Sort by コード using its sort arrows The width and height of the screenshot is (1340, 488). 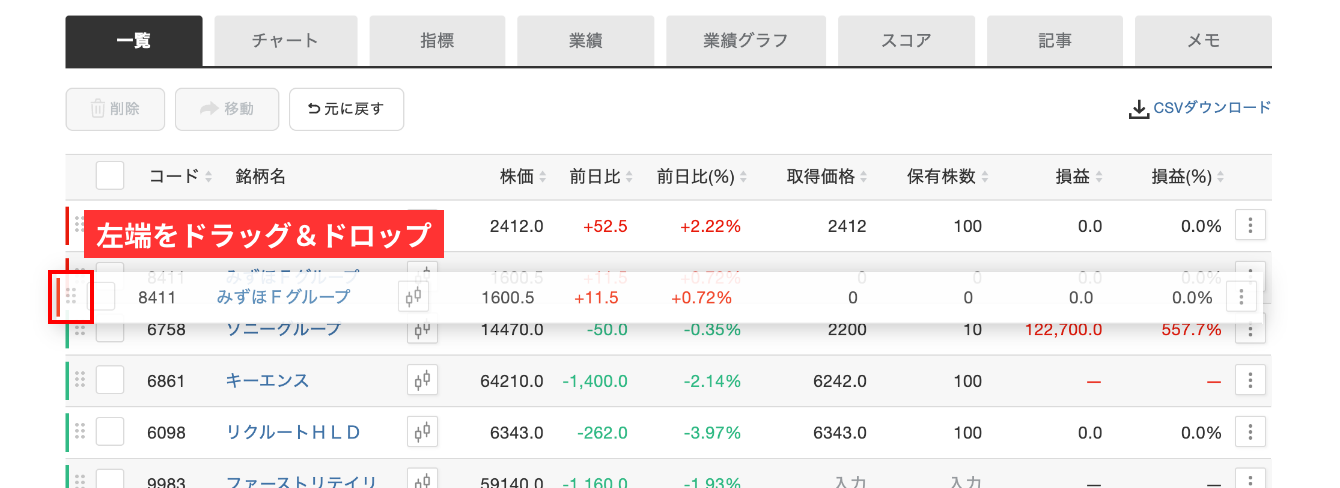pos(209,177)
